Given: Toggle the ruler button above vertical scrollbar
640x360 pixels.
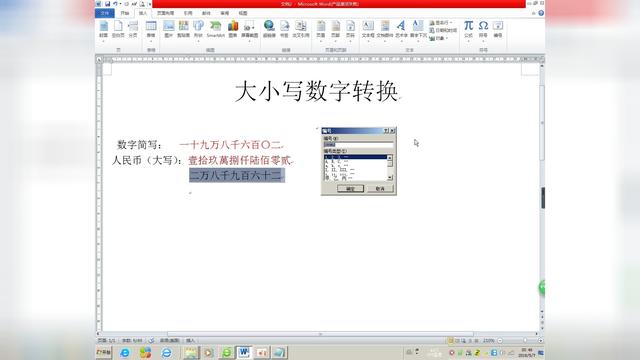Looking at the screenshot, I should [542, 59].
